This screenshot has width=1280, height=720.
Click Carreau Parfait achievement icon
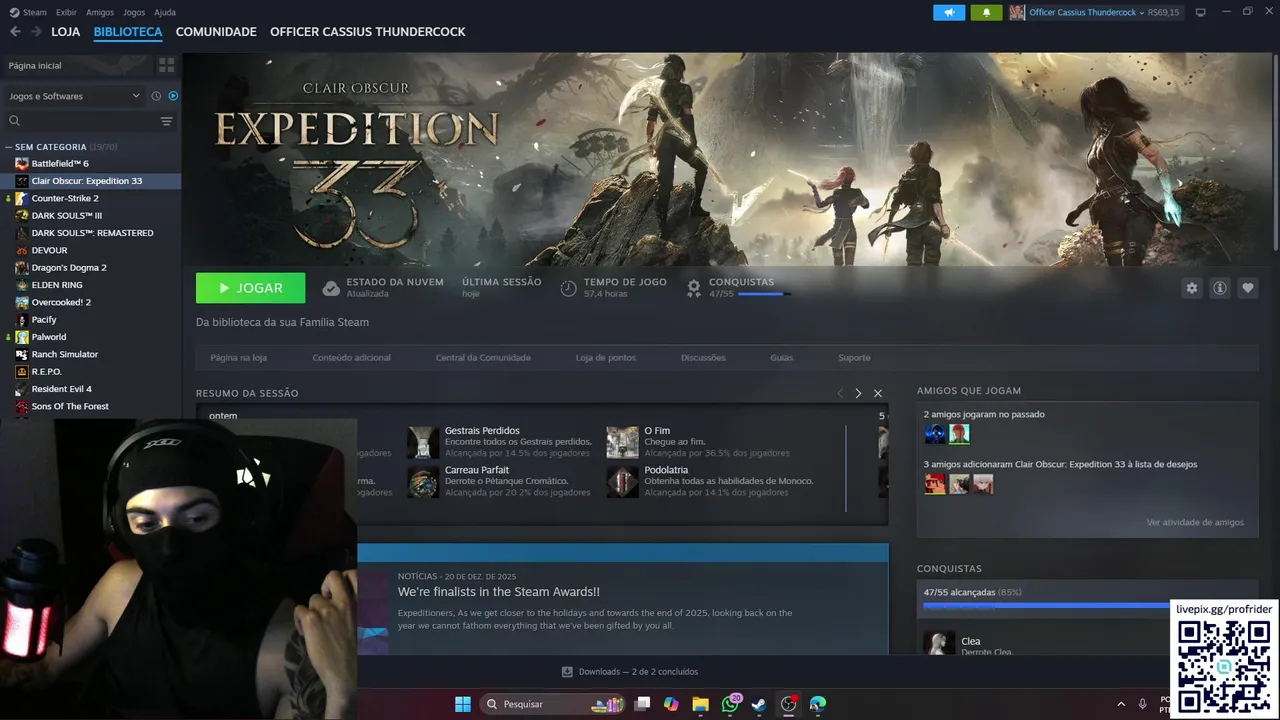point(423,482)
